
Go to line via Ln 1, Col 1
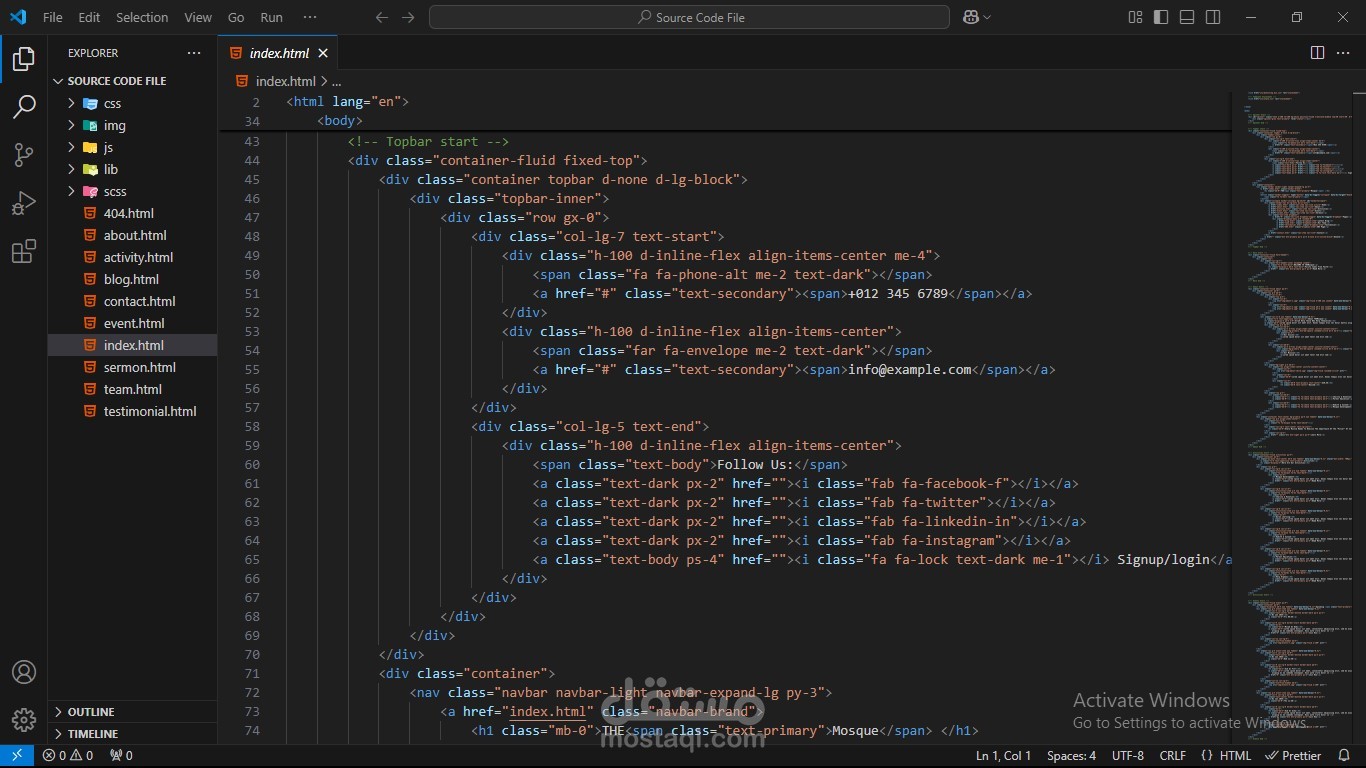click(x=1003, y=756)
